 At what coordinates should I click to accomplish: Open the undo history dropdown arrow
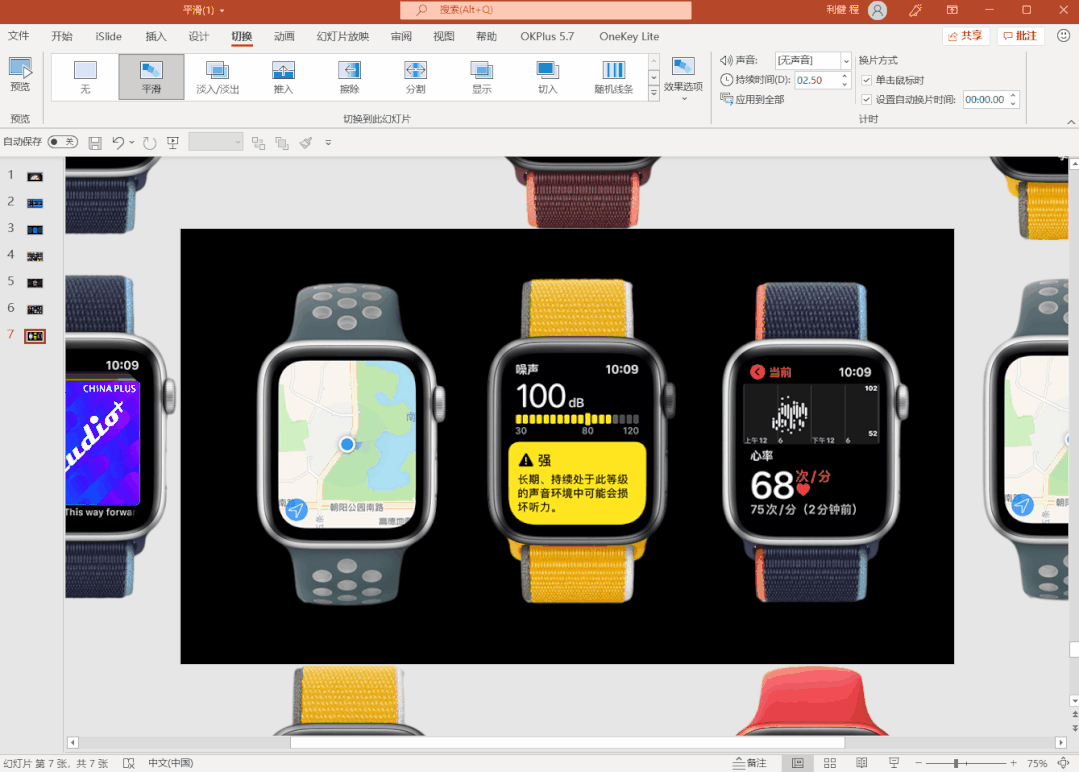pyautogui.click(x=131, y=142)
